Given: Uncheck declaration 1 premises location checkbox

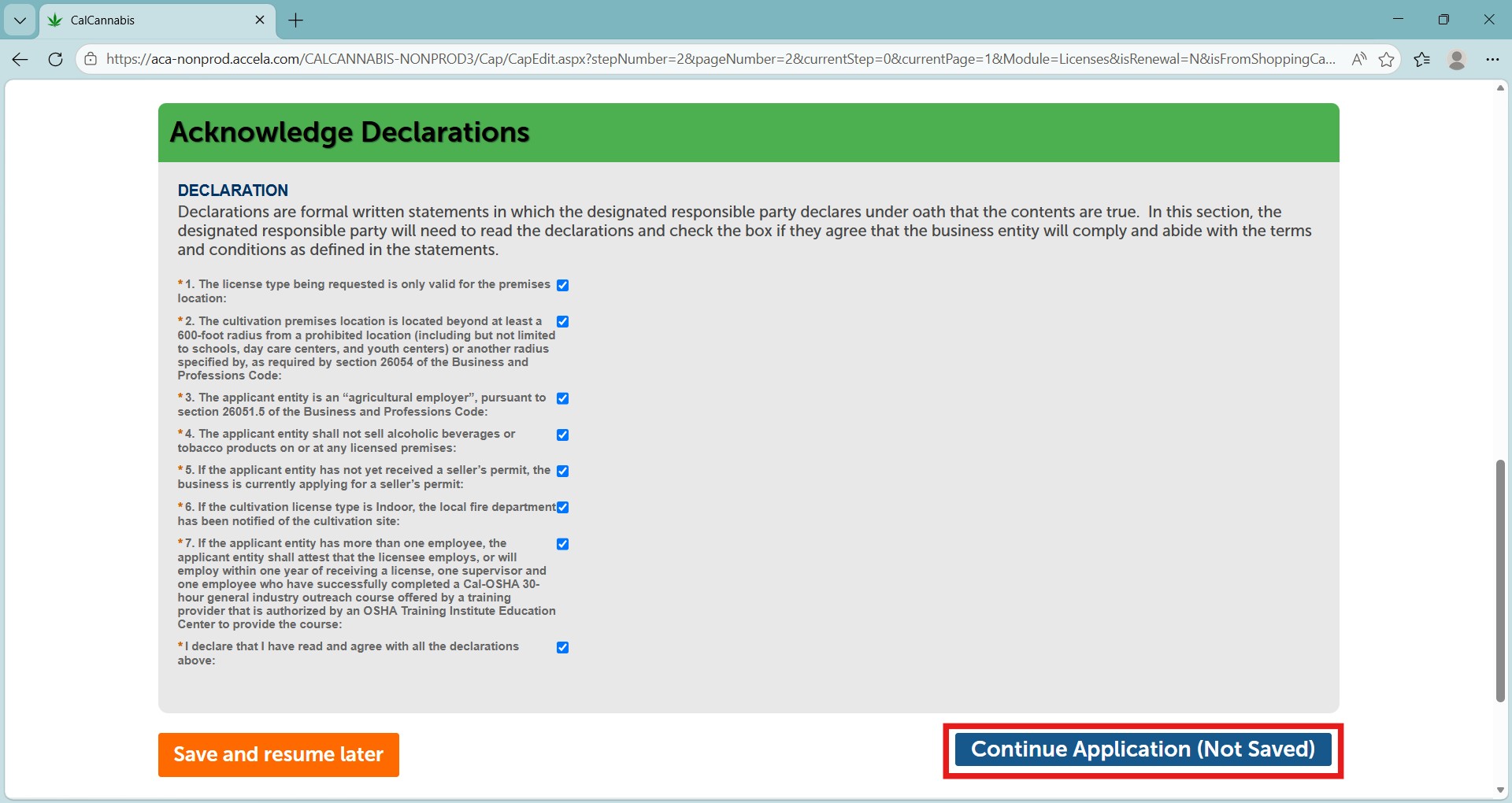Looking at the screenshot, I should [x=563, y=285].
